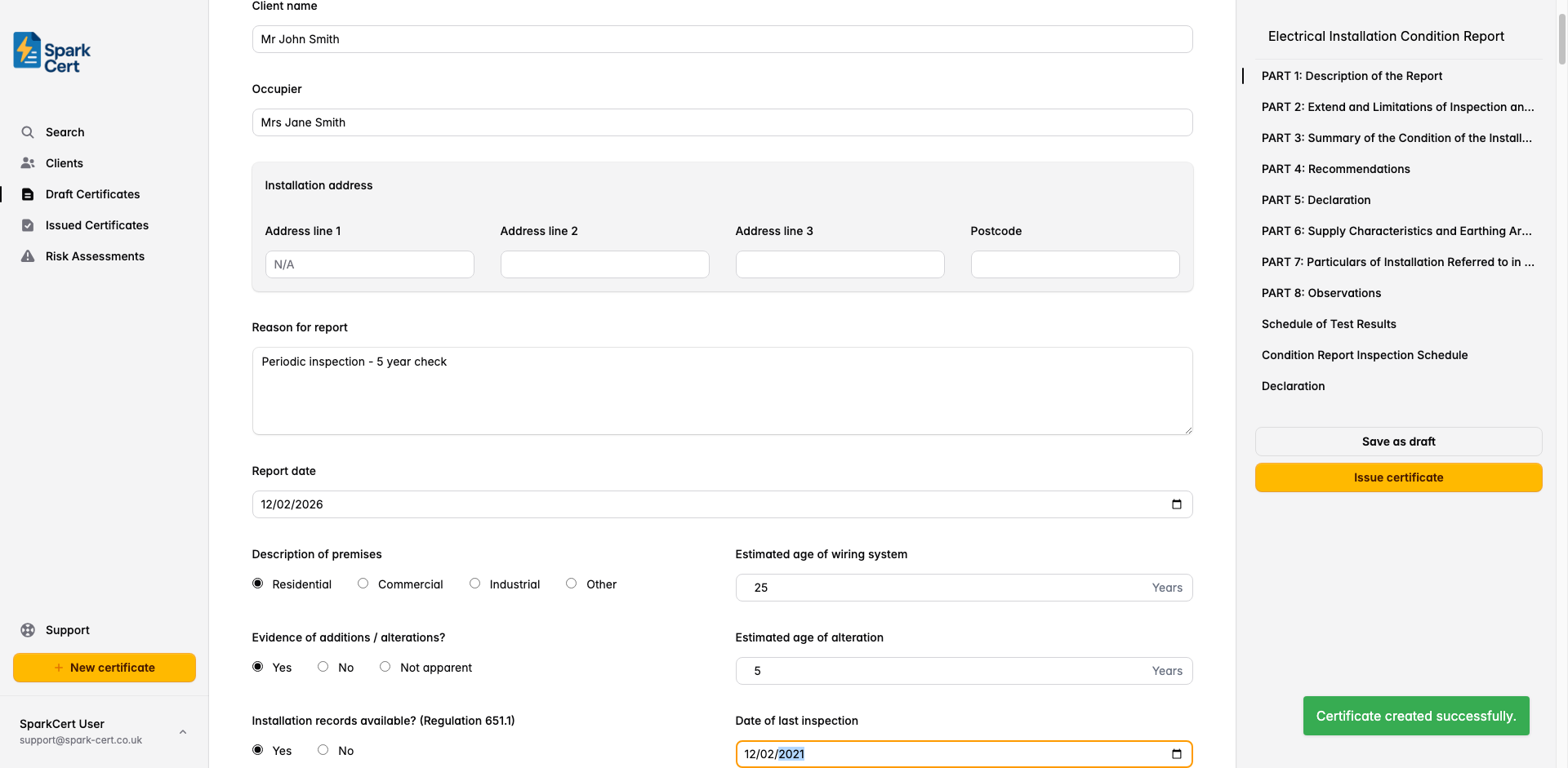Select Not apparent for additions question
Viewport: 1568px width, 768px height.
coord(385,666)
